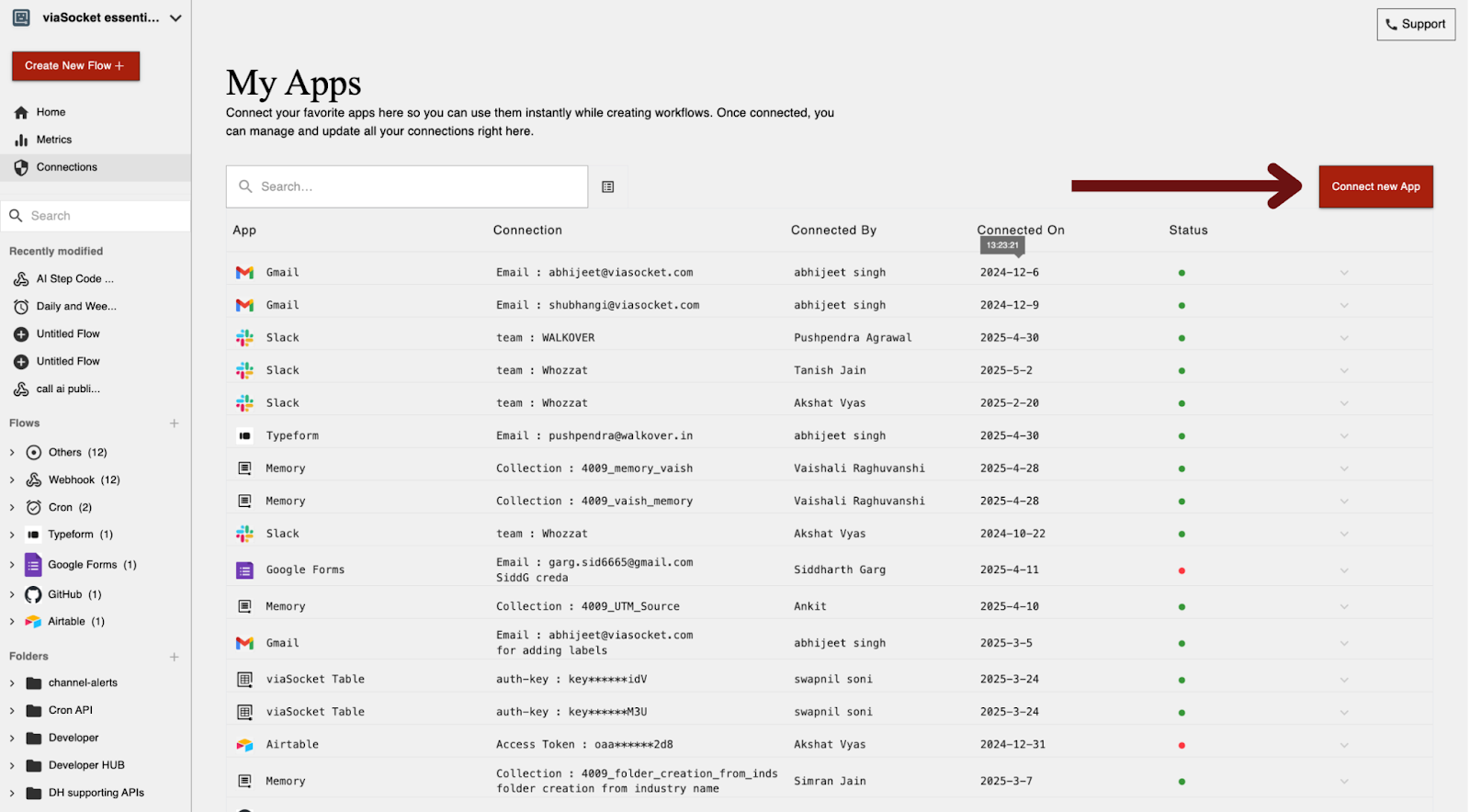Click the Gmail icon for 2024-12-6 row

244,273
